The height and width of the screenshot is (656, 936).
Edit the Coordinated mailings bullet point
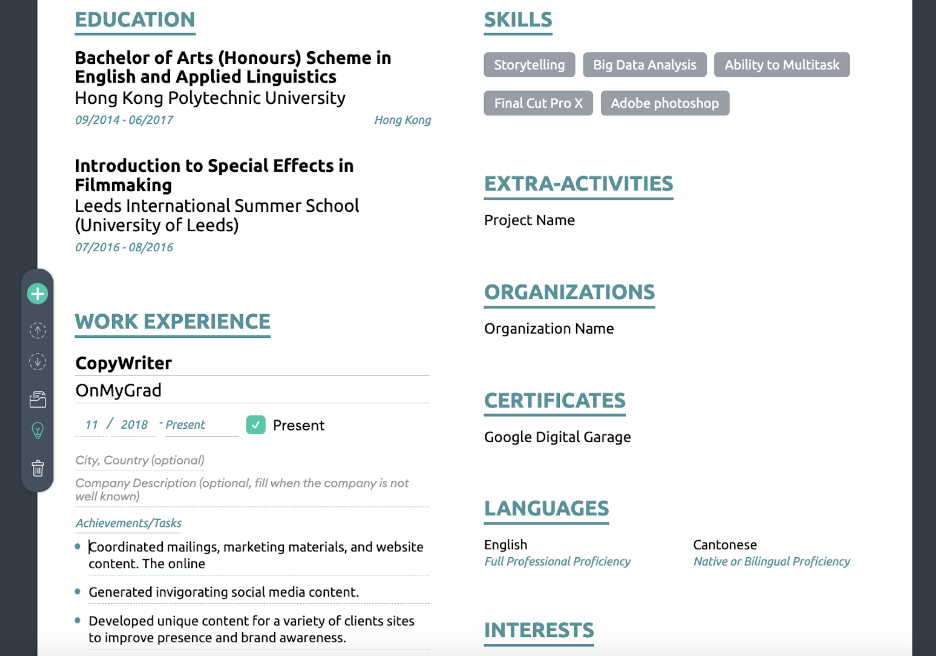[x=258, y=555]
